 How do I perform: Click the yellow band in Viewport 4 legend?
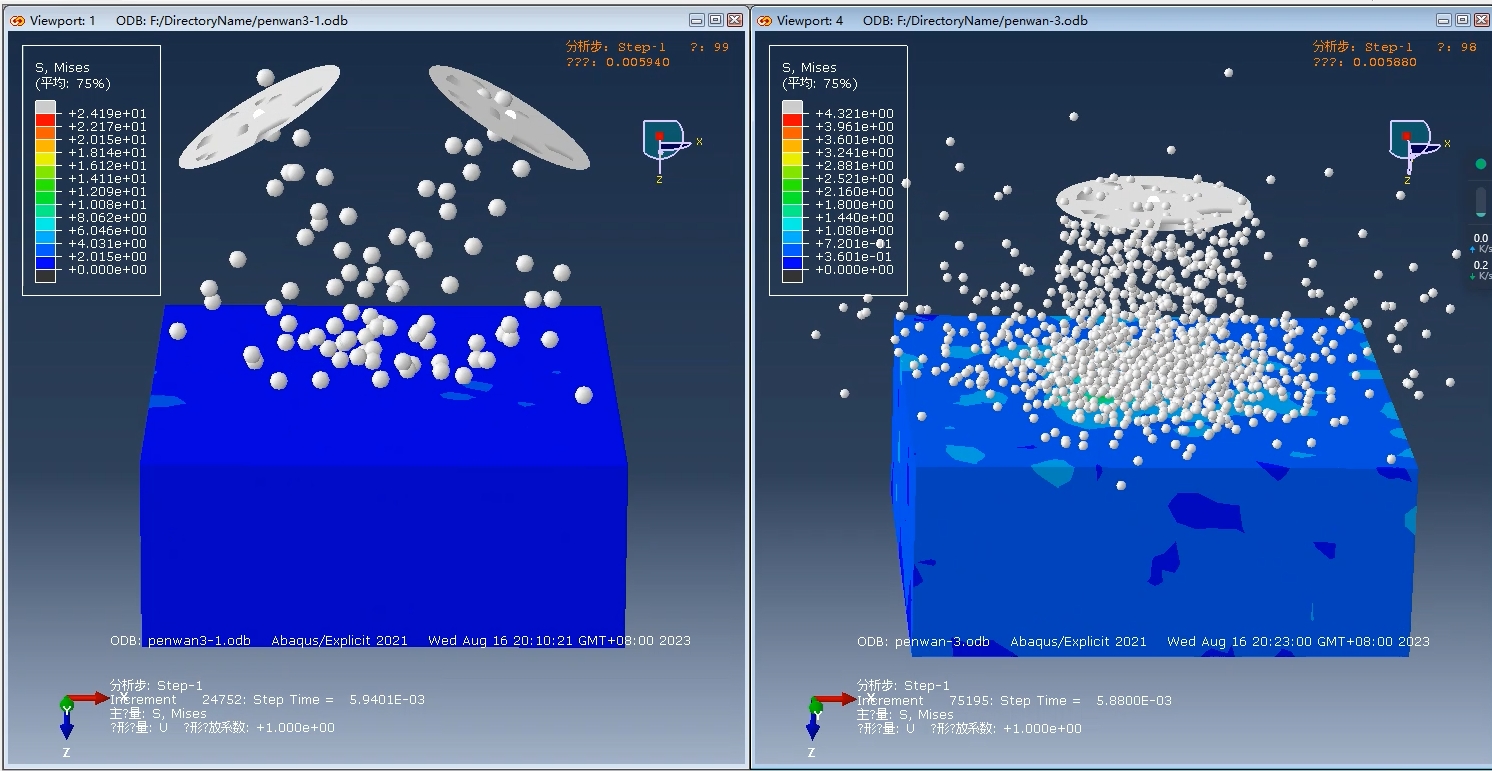click(793, 159)
